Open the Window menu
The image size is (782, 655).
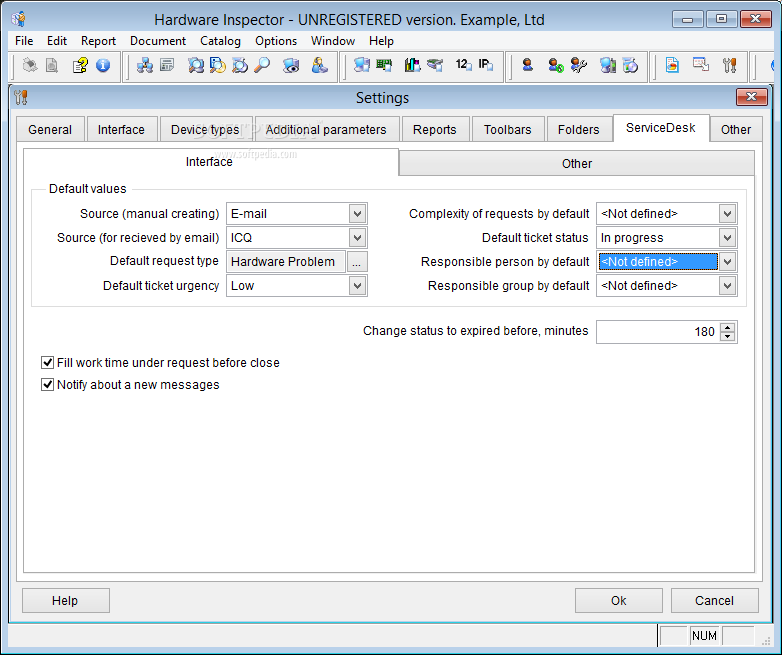coord(333,41)
